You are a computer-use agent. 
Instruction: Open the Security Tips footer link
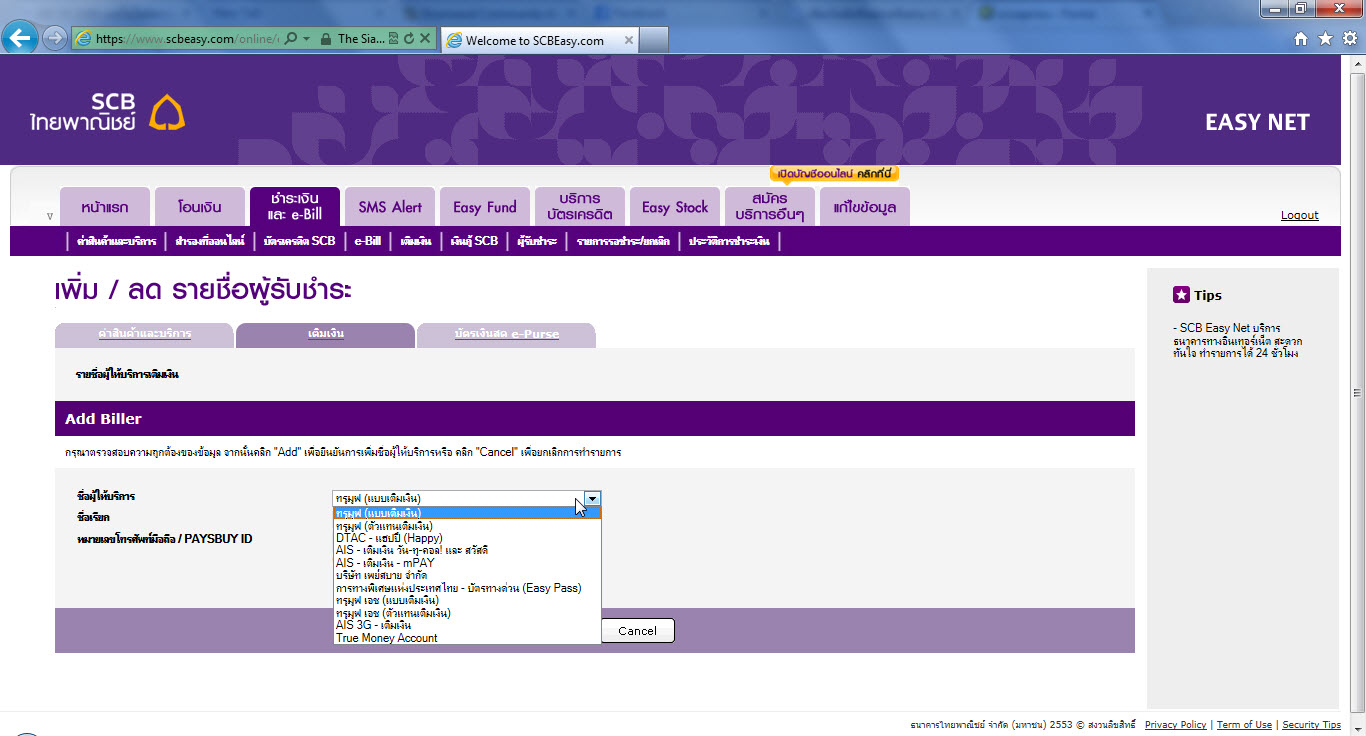[1312, 725]
